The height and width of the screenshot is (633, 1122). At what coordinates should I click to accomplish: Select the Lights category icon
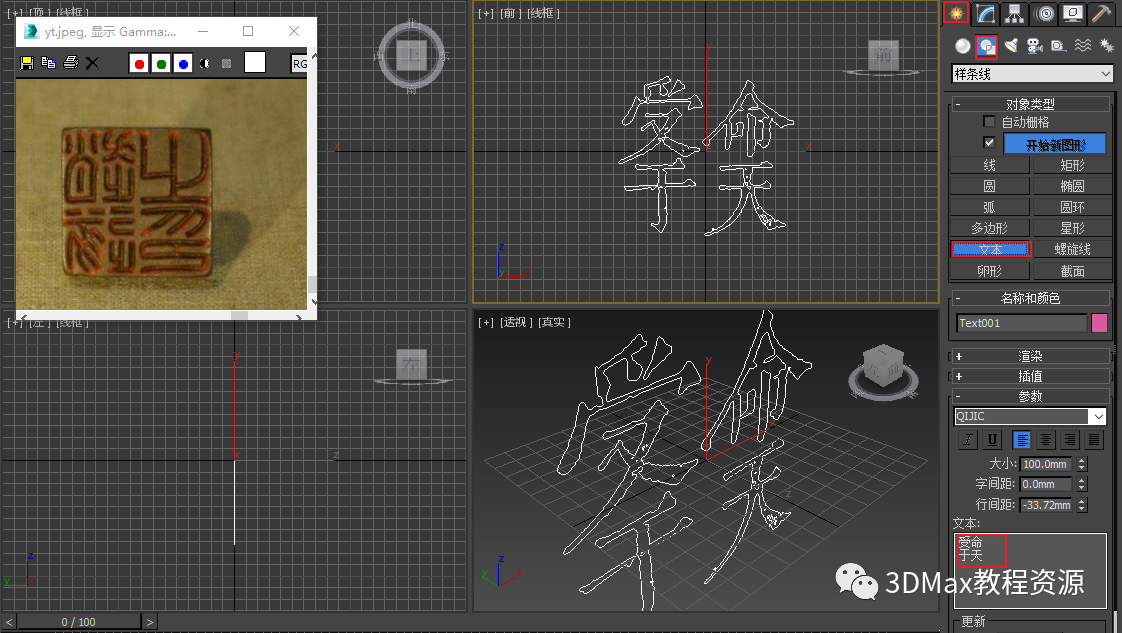(x=1011, y=46)
